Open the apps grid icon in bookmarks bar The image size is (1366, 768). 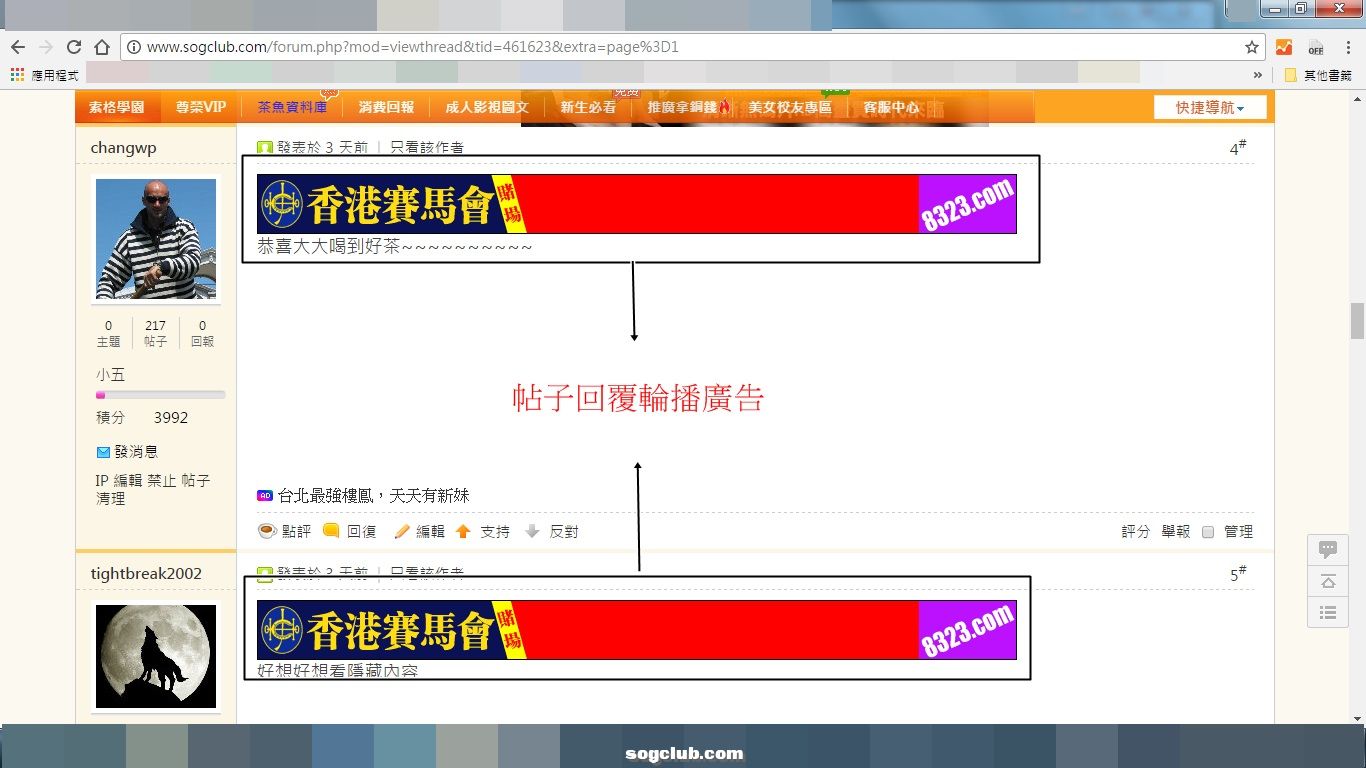point(17,74)
